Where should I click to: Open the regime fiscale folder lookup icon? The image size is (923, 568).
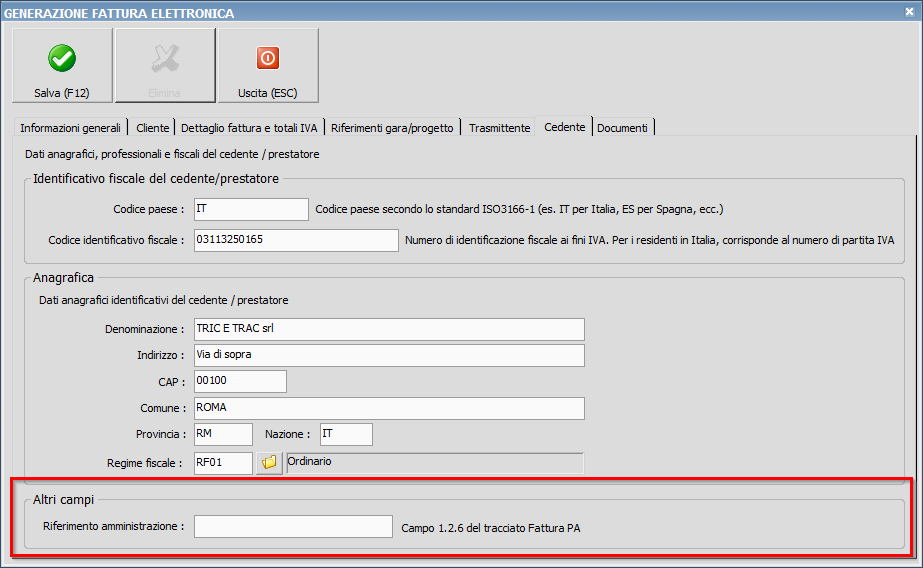[269, 463]
